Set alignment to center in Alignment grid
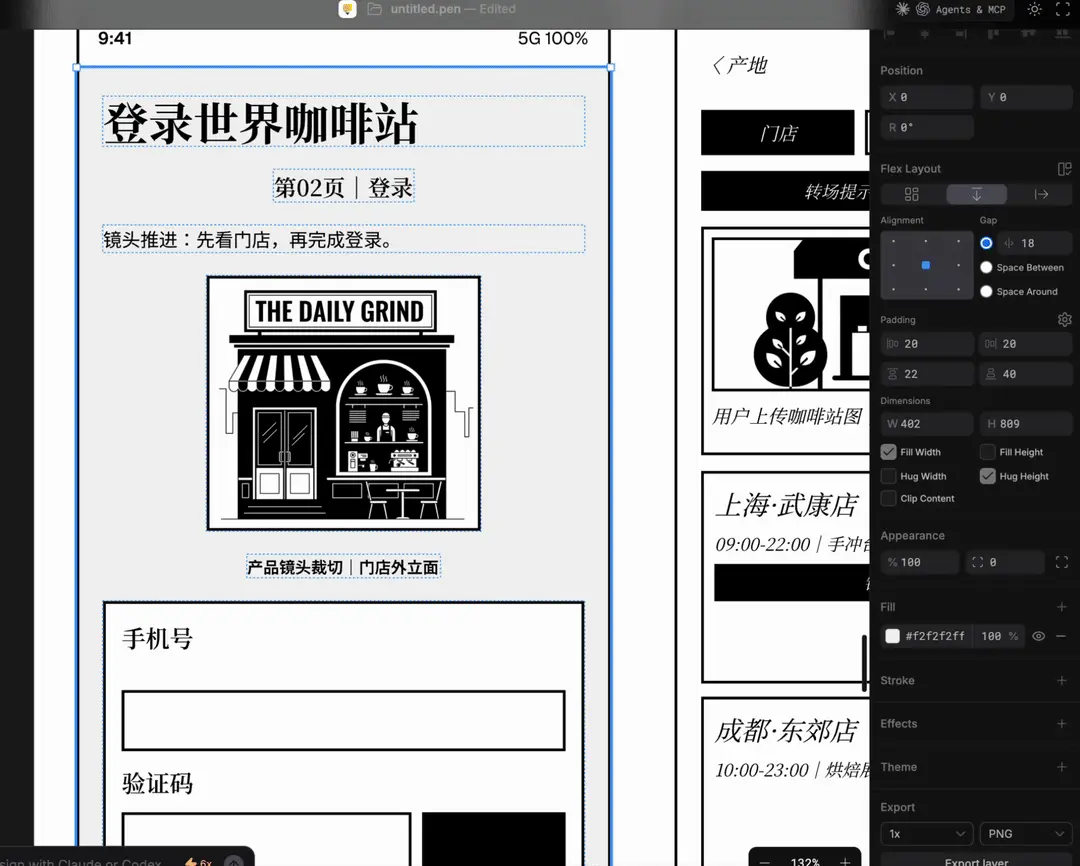The height and width of the screenshot is (866, 1080). pyautogui.click(x=926, y=264)
